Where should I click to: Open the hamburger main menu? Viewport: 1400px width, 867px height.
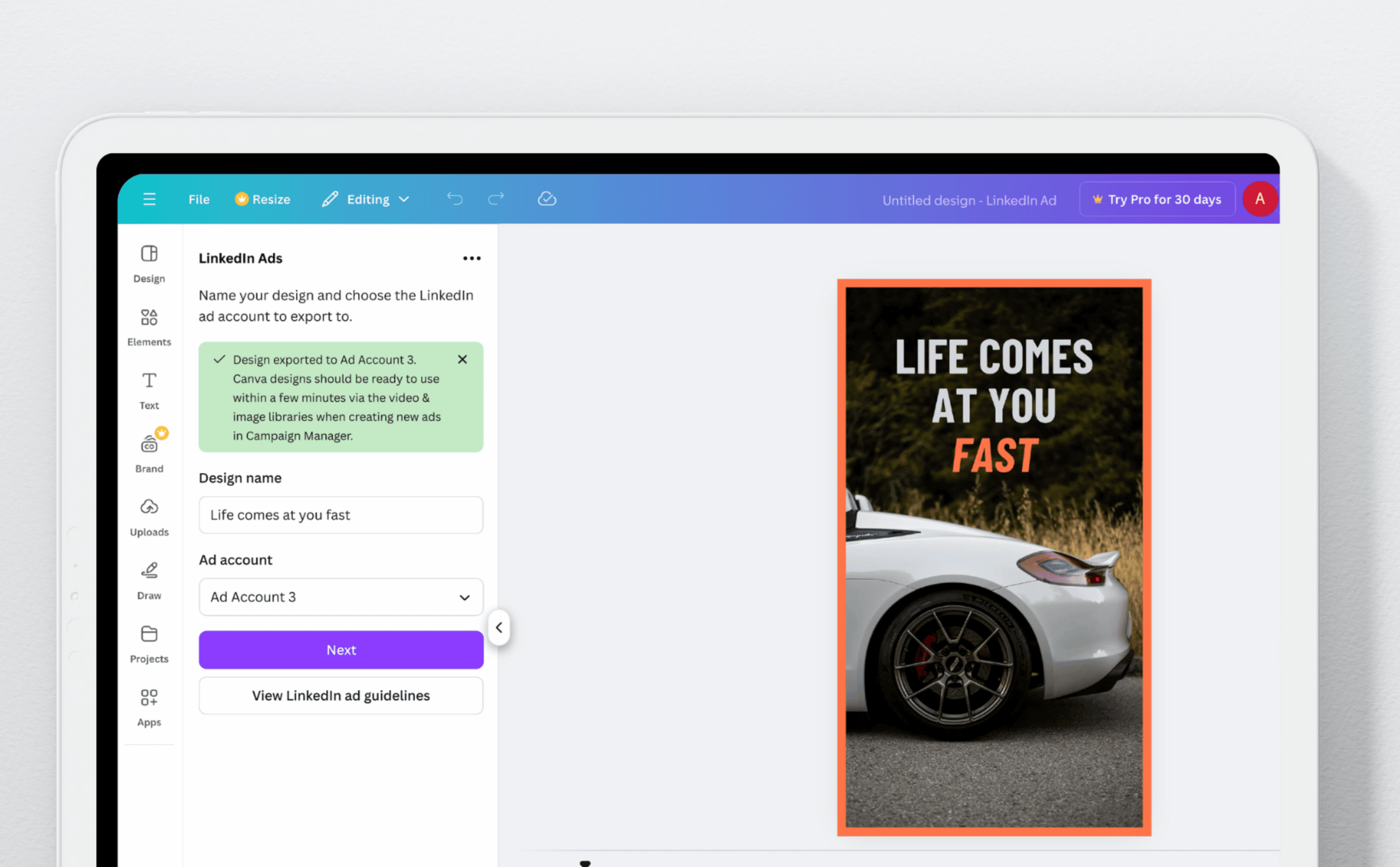coord(149,199)
